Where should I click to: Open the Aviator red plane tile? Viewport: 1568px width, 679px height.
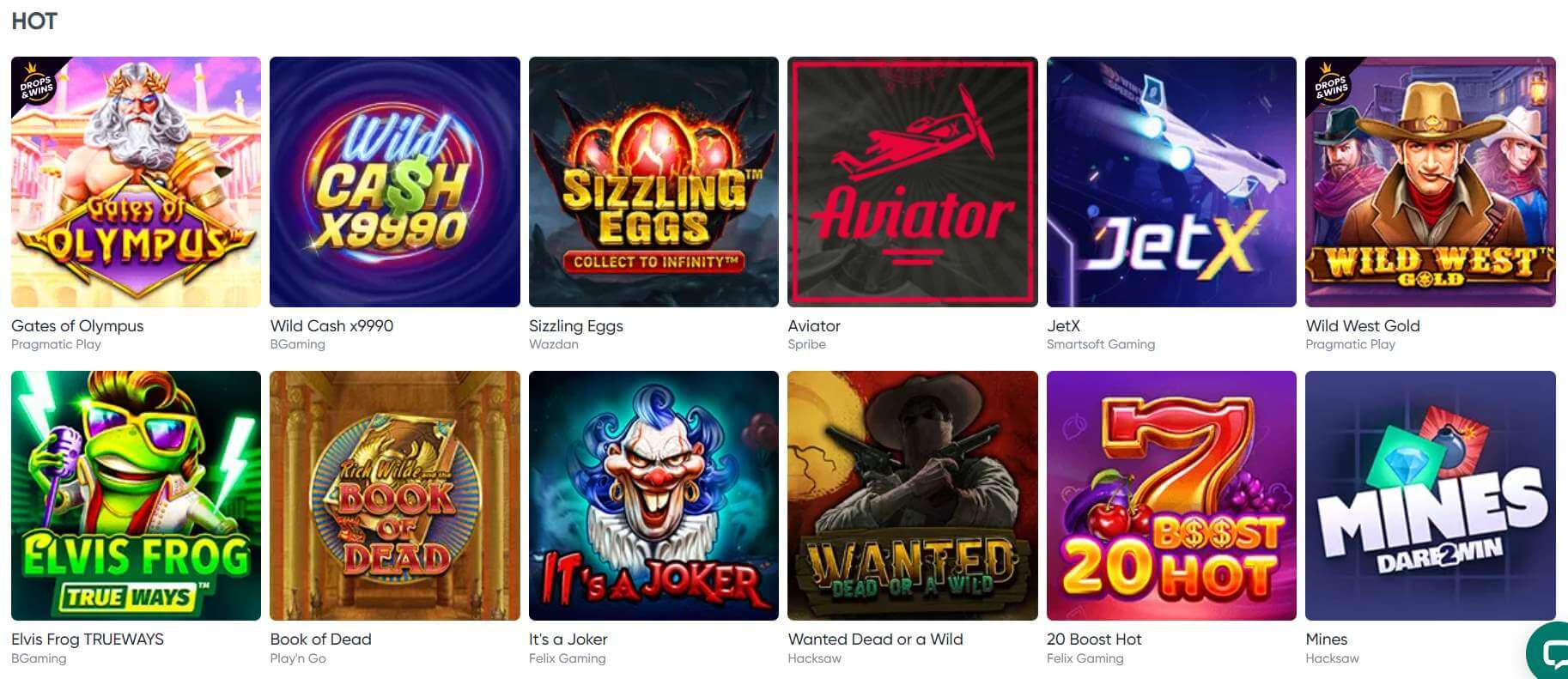[913, 182]
